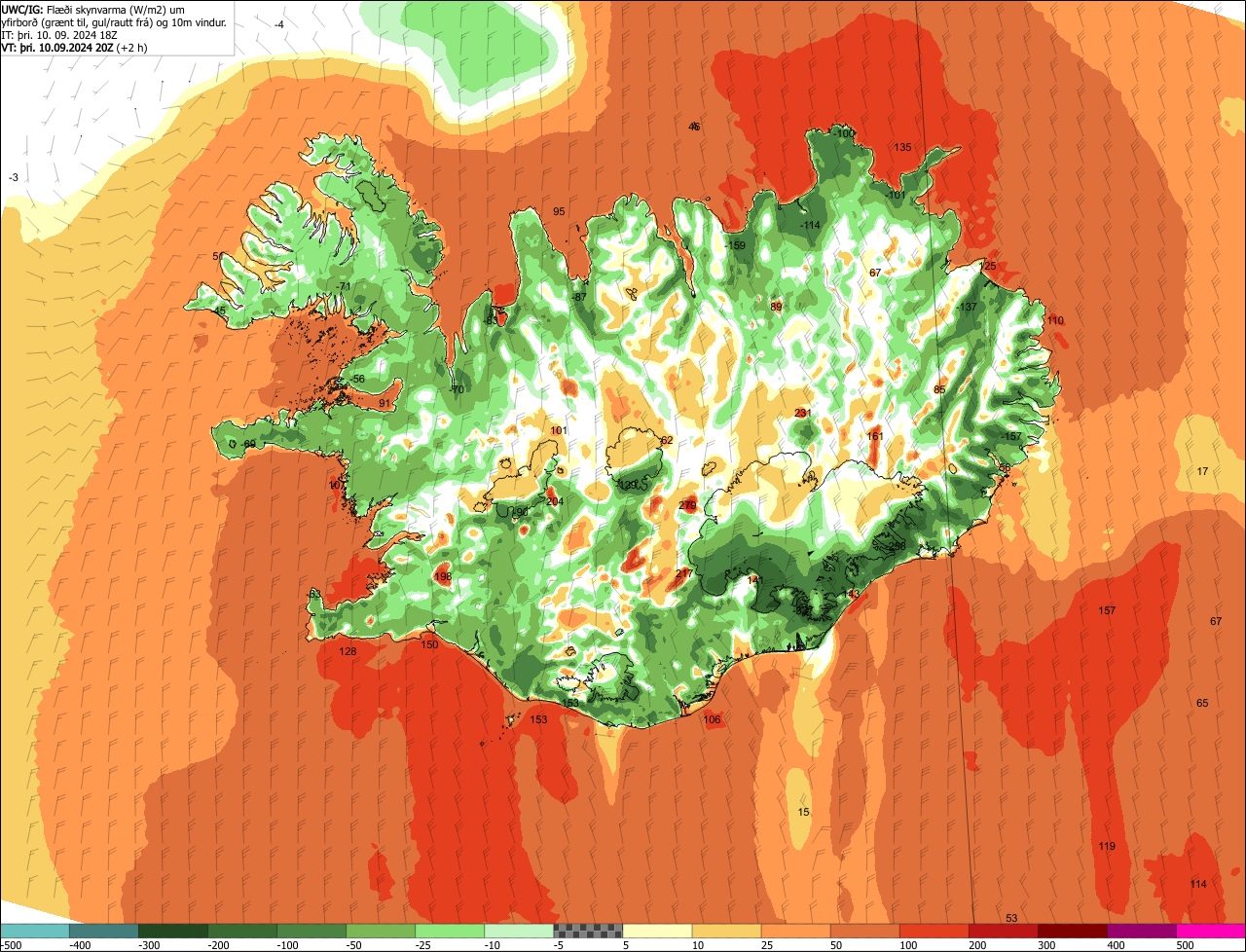
Task: Select the -25 to -10 light green legend swatch
Action: pos(450,931)
